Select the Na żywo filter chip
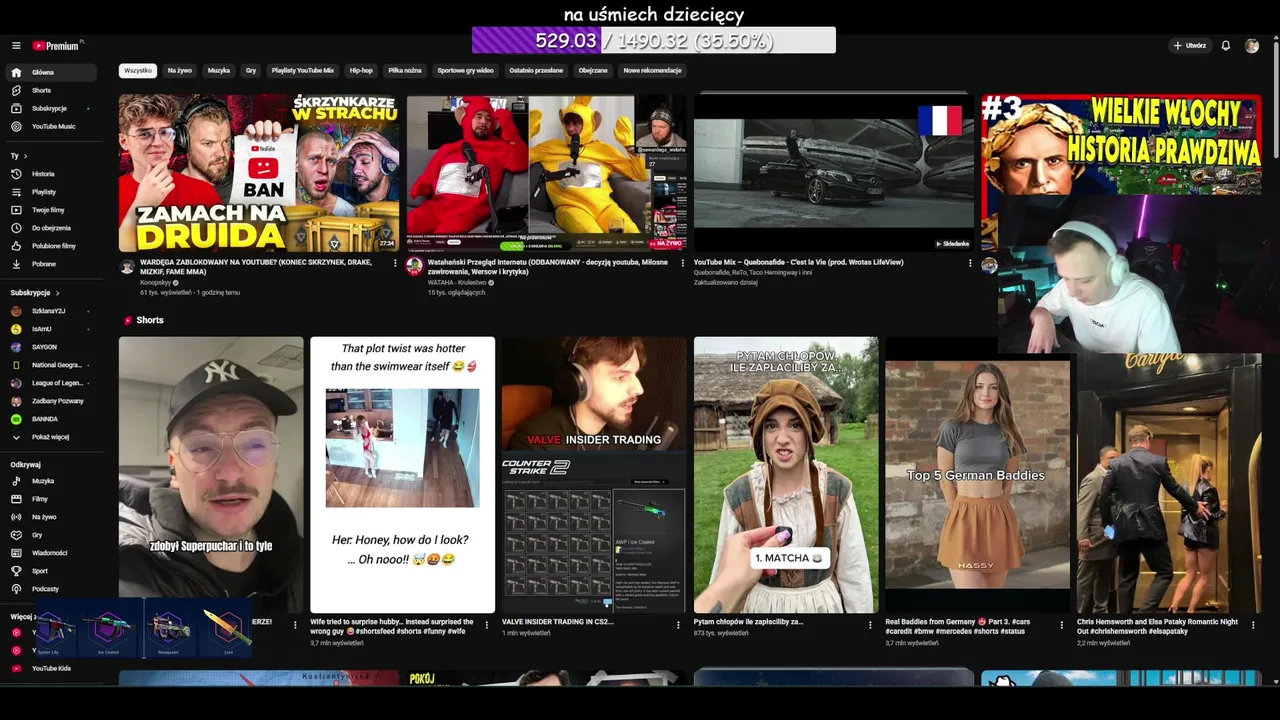Image resolution: width=1280 pixels, height=720 pixels. (180, 71)
